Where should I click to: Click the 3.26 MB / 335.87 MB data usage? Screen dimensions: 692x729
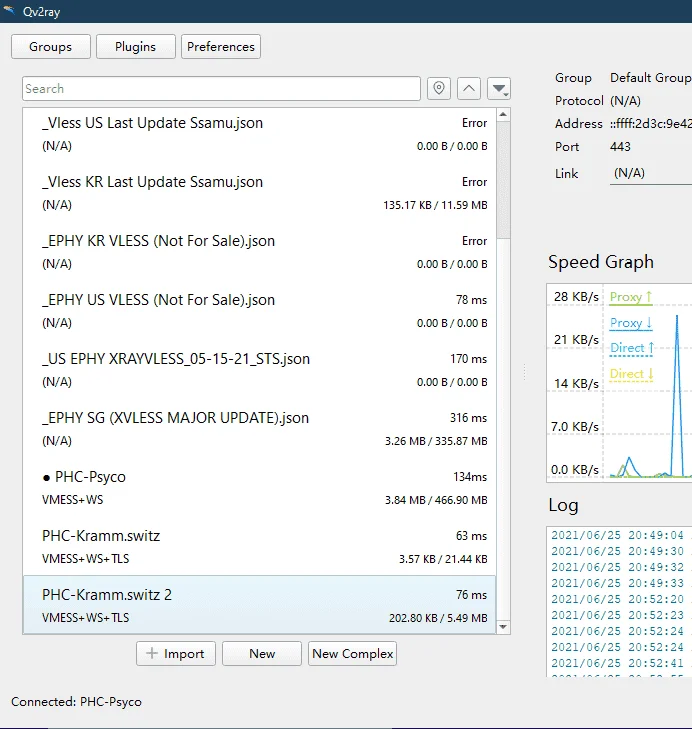[436, 441]
